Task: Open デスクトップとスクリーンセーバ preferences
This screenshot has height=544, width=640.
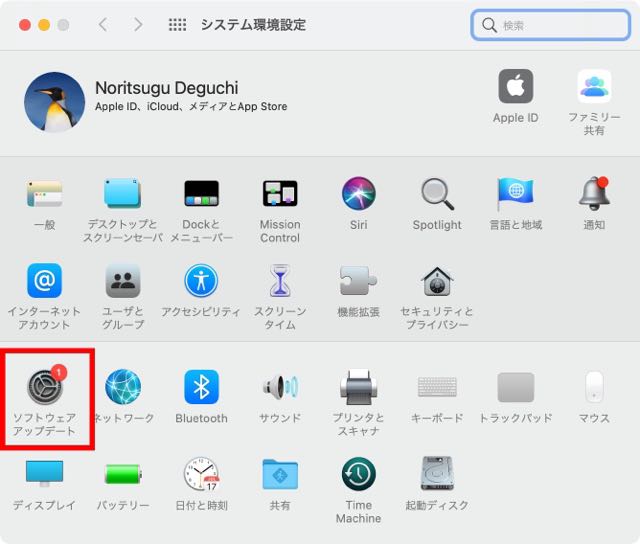Action: [x=122, y=193]
